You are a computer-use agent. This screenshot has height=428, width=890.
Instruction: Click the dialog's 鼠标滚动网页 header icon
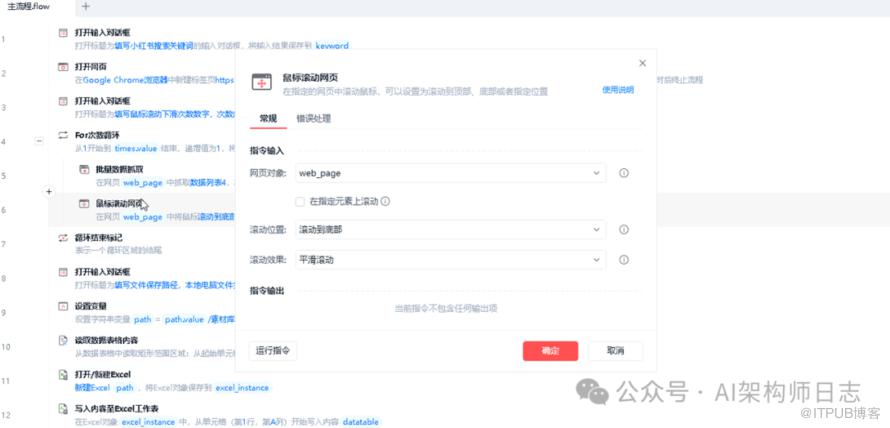pos(262,82)
